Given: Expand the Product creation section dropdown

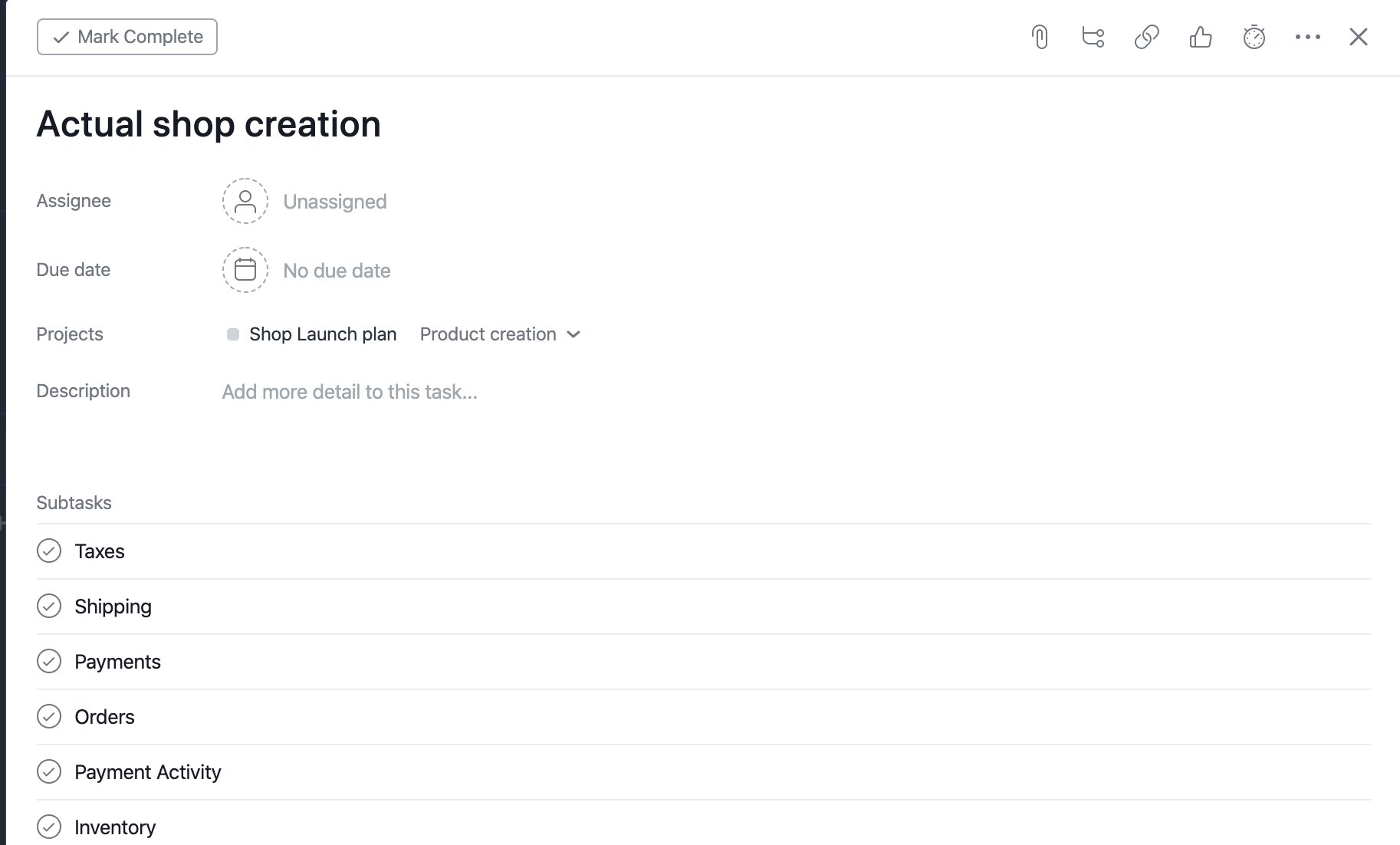Looking at the screenshot, I should 574,334.
